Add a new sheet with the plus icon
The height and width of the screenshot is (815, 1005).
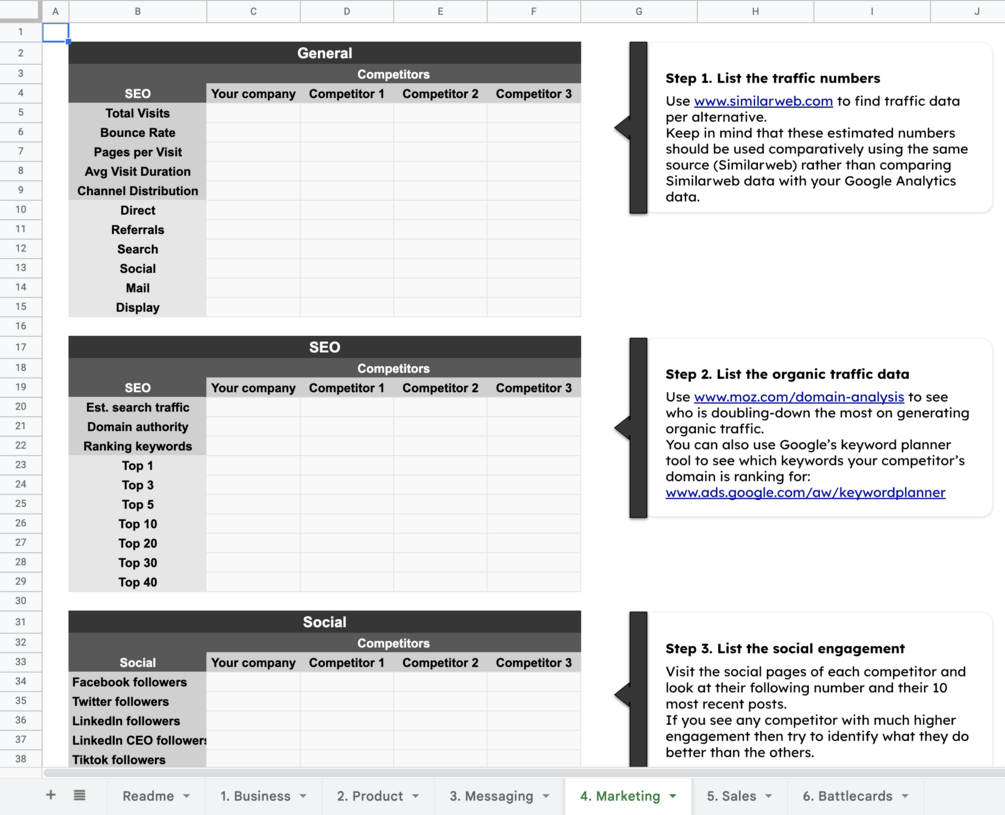click(x=51, y=795)
